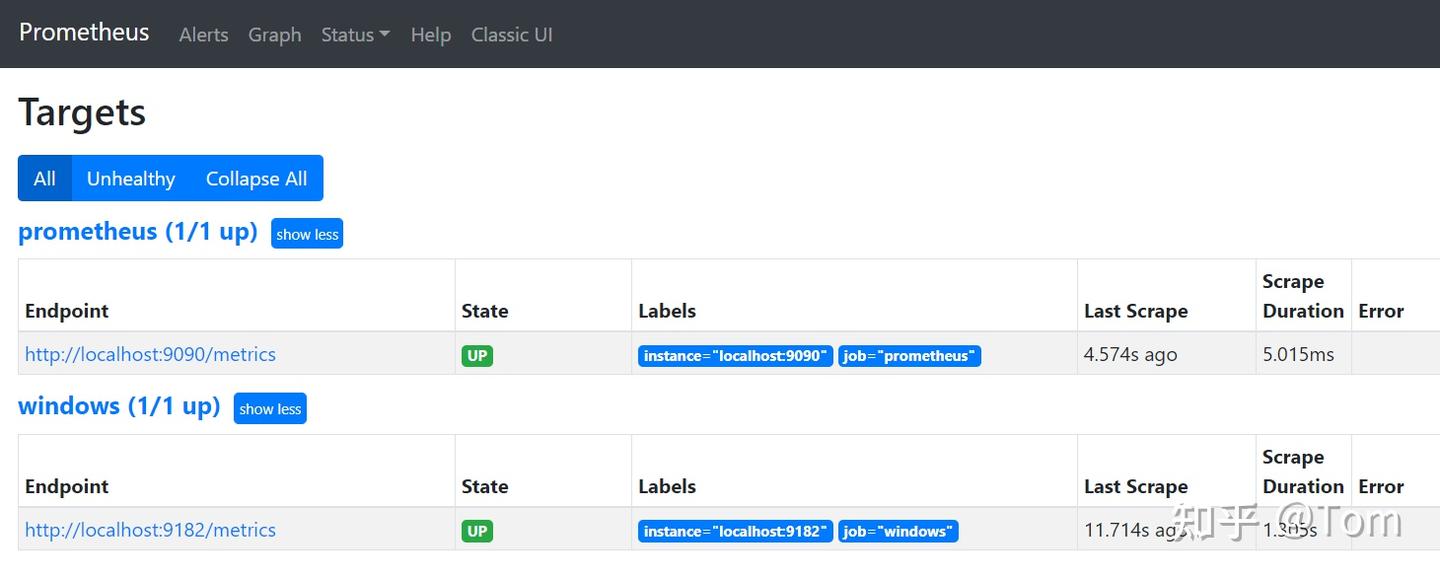Select the job="windows" label badge

pos(898,531)
